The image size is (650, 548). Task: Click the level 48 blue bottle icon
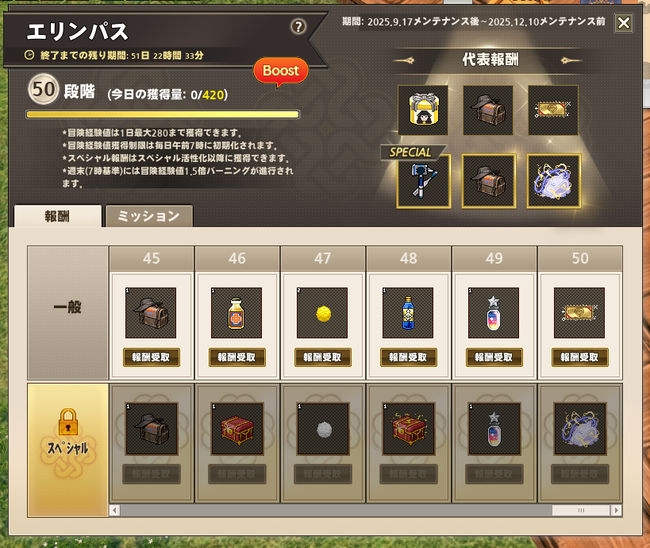[x=408, y=313]
